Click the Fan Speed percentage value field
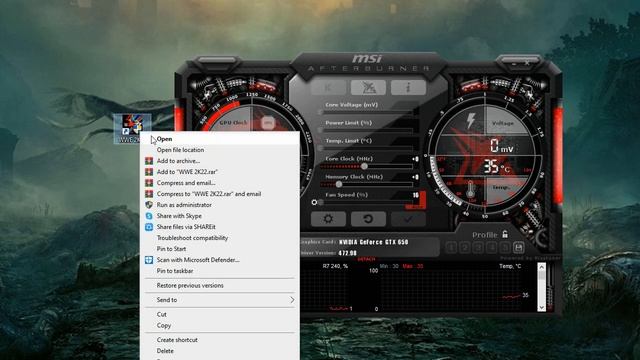Screen dimensions: 640x360 point(416,195)
